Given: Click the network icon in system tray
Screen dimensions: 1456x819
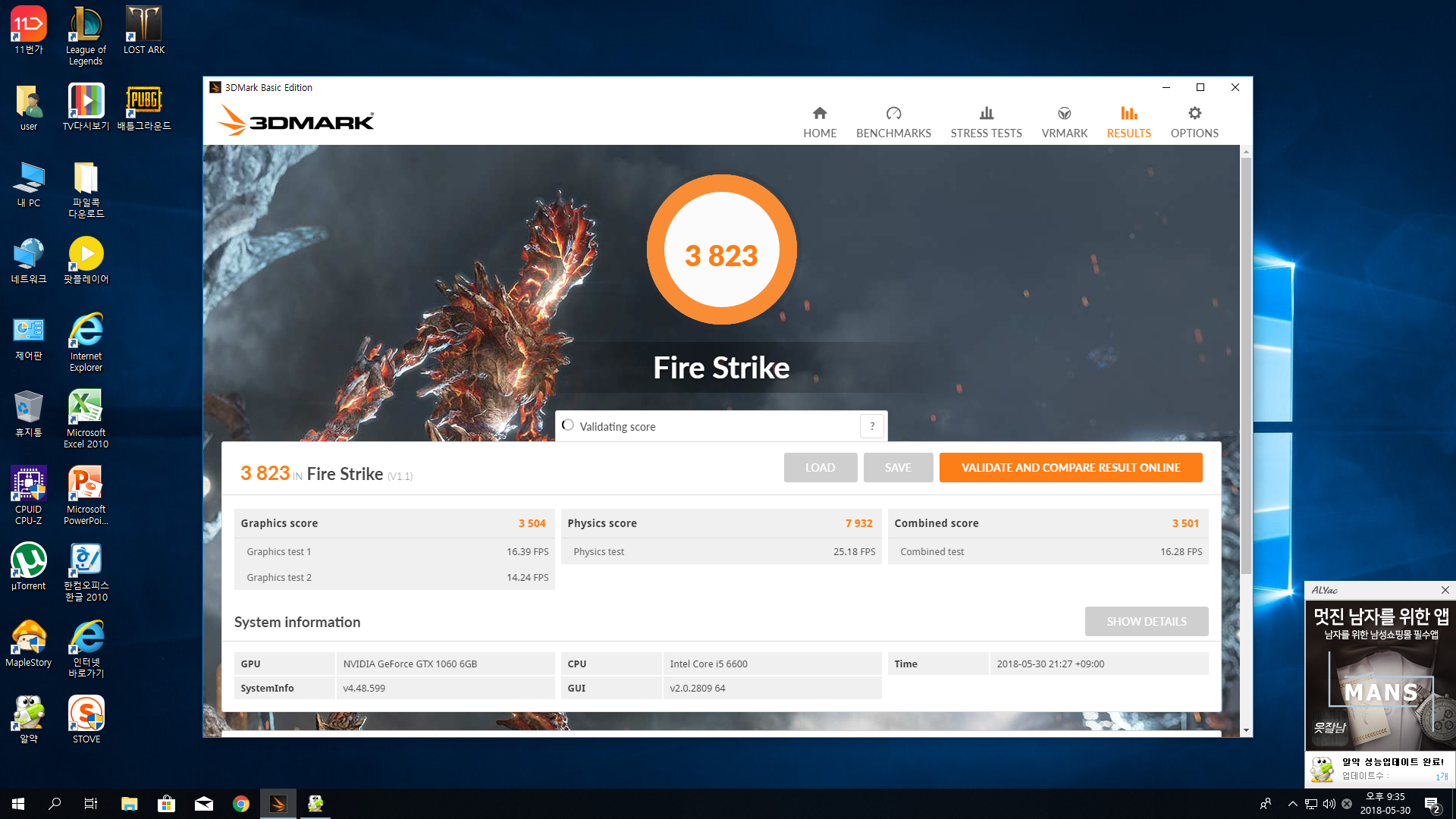Looking at the screenshot, I should click(x=1311, y=804).
